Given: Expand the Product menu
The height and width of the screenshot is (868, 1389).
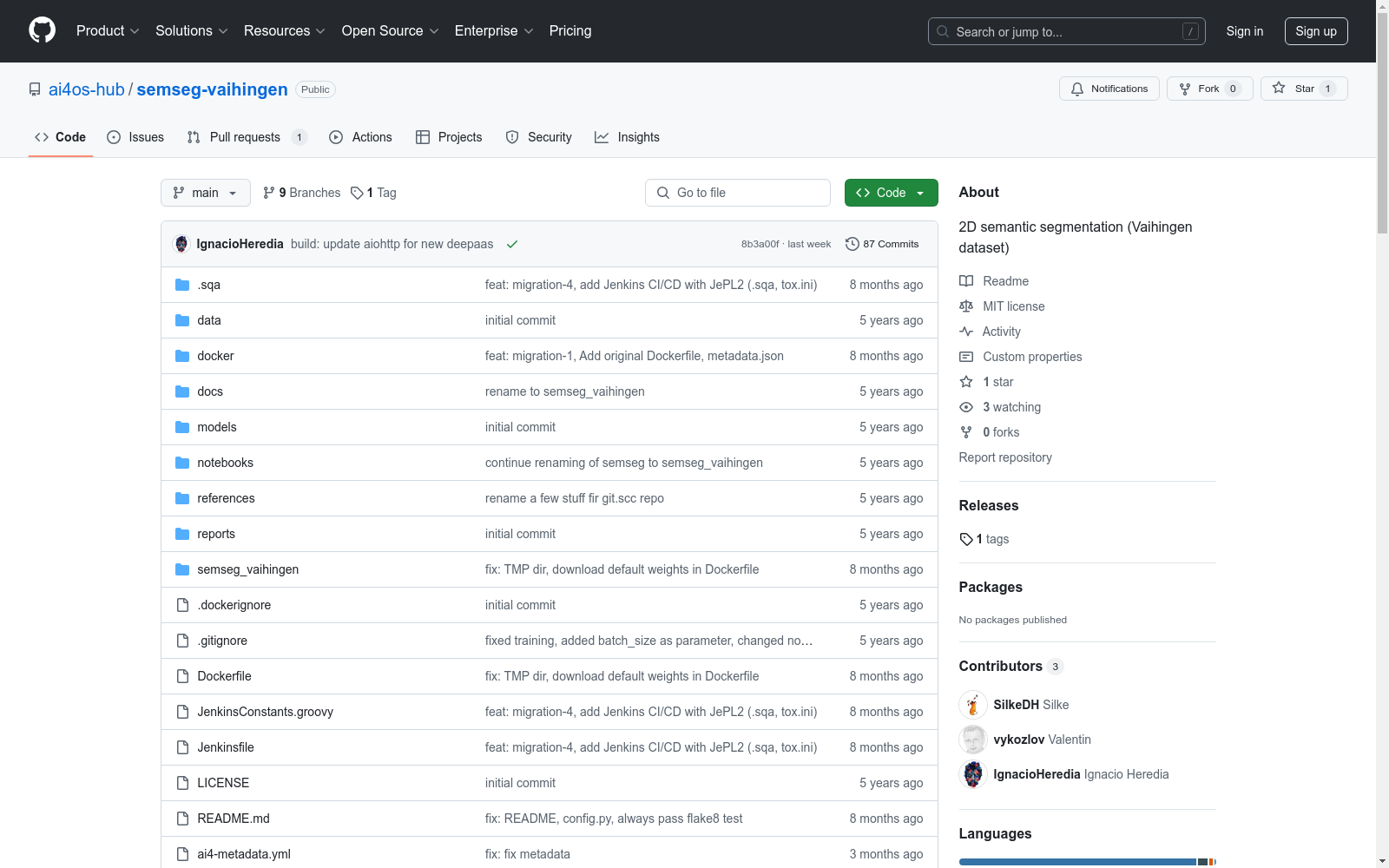Looking at the screenshot, I should pyautogui.click(x=108, y=31).
